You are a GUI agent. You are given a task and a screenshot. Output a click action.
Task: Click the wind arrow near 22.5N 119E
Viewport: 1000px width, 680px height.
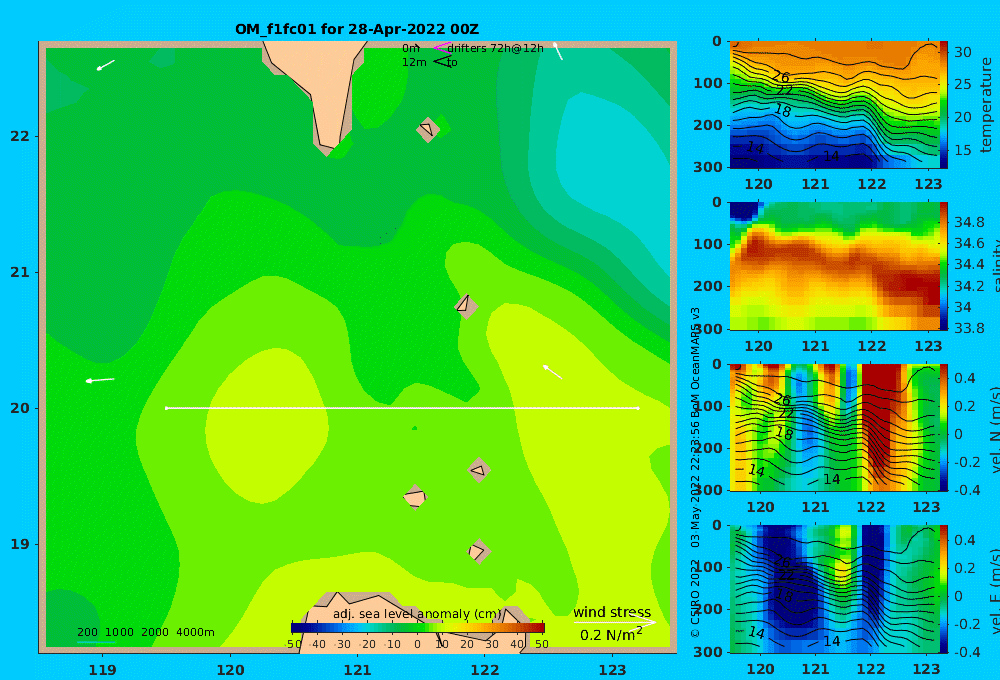click(105, 65)
